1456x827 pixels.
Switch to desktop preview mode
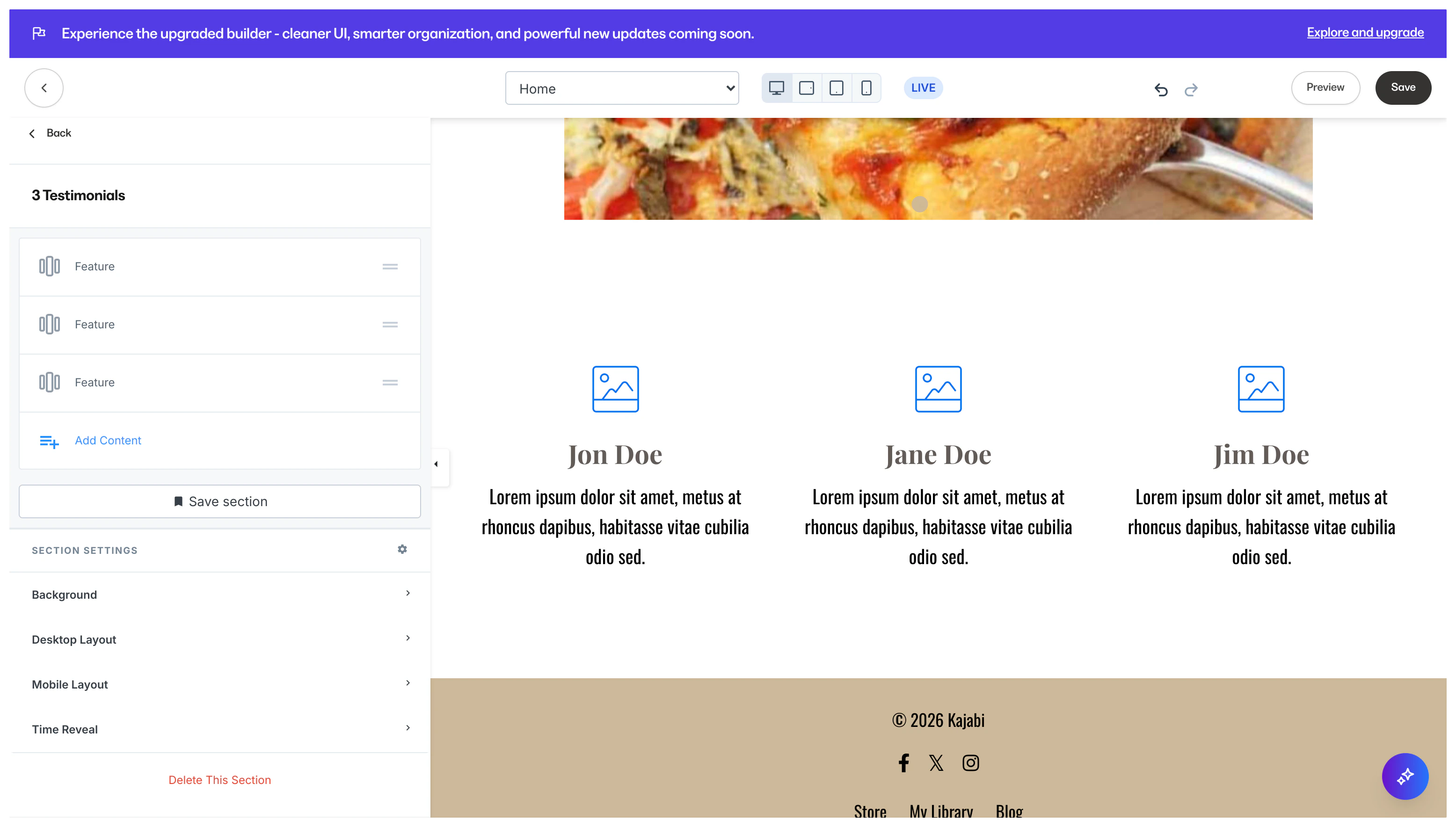click(x=777, y=88)
